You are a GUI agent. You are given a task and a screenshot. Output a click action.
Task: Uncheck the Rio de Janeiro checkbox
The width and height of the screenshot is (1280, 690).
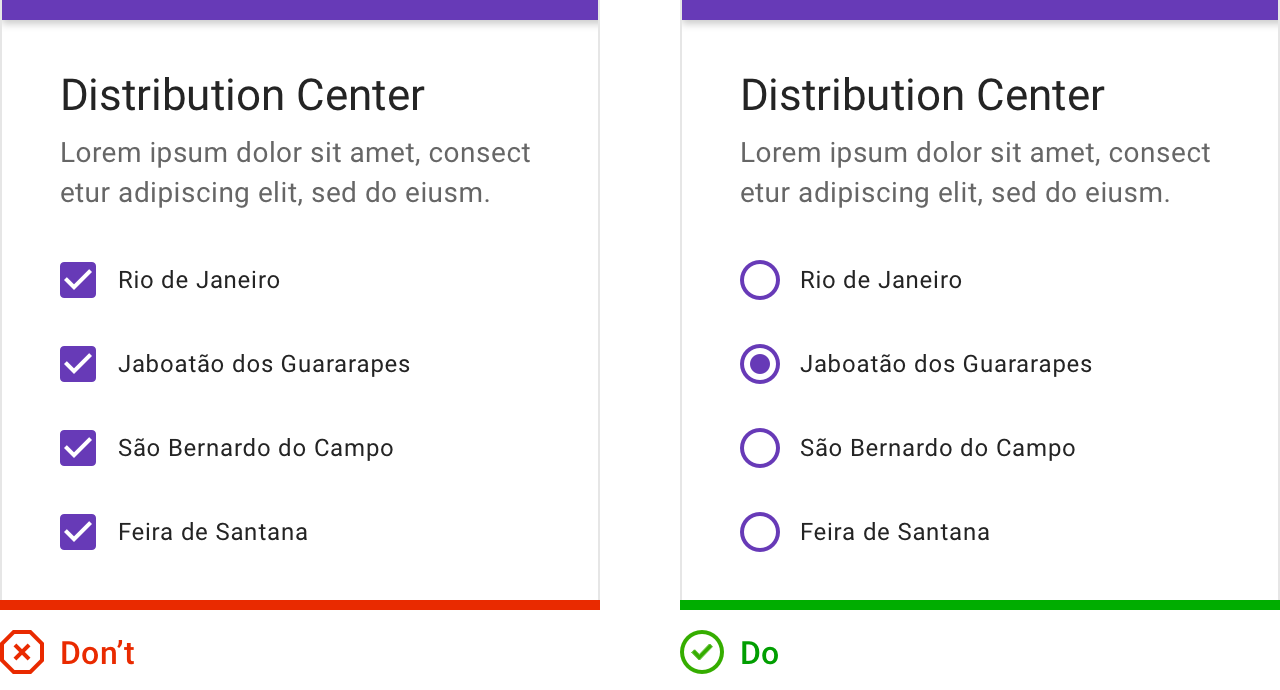coord(78,280)
